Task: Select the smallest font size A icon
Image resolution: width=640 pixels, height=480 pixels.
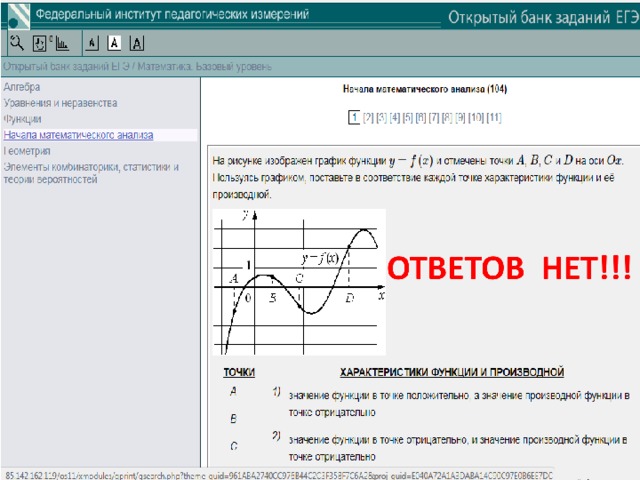Action: (92, 43)
